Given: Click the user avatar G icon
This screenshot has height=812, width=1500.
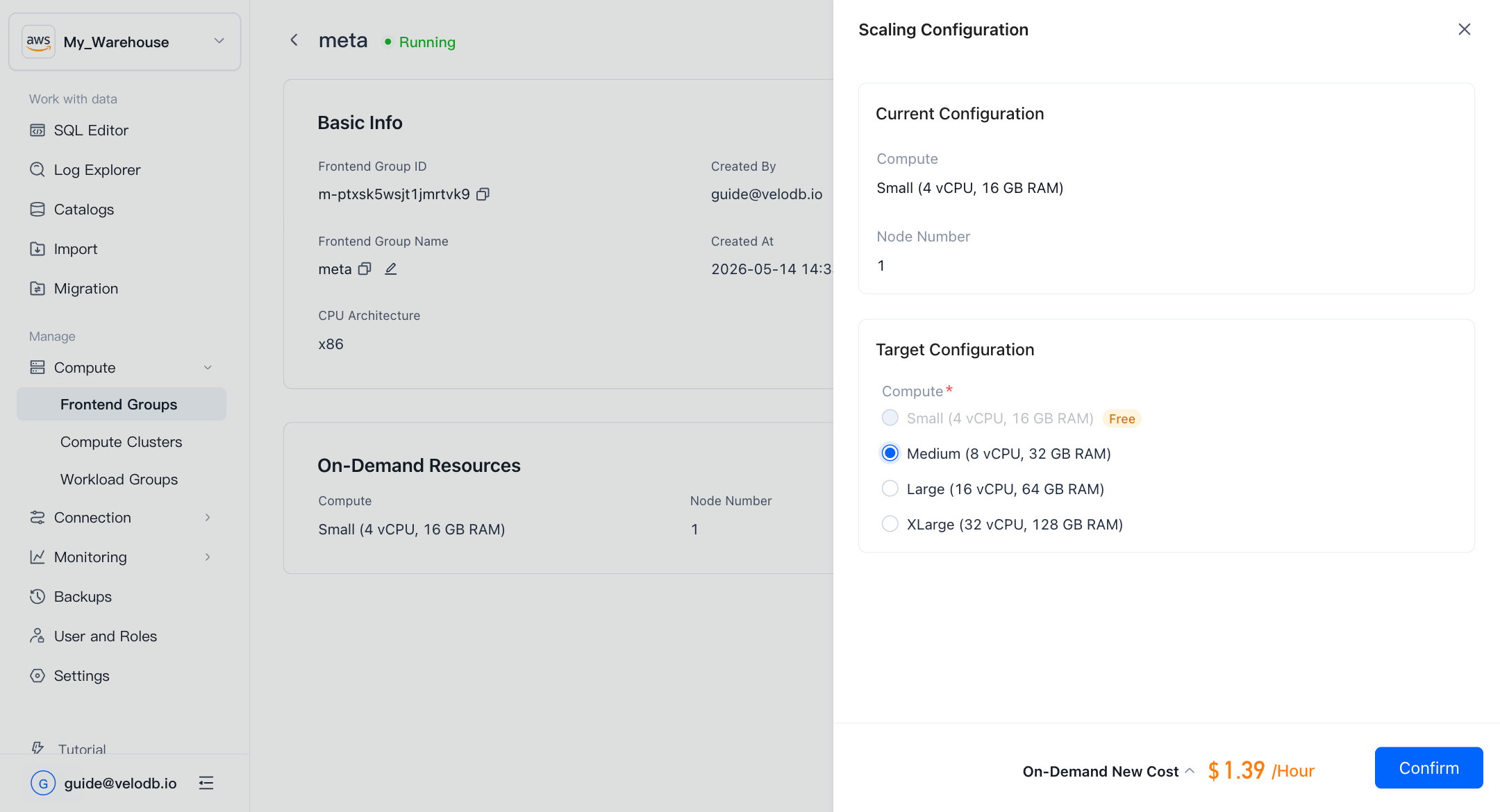Looking at the screenshot, I should pyautogui.click(x=43, y=784).
